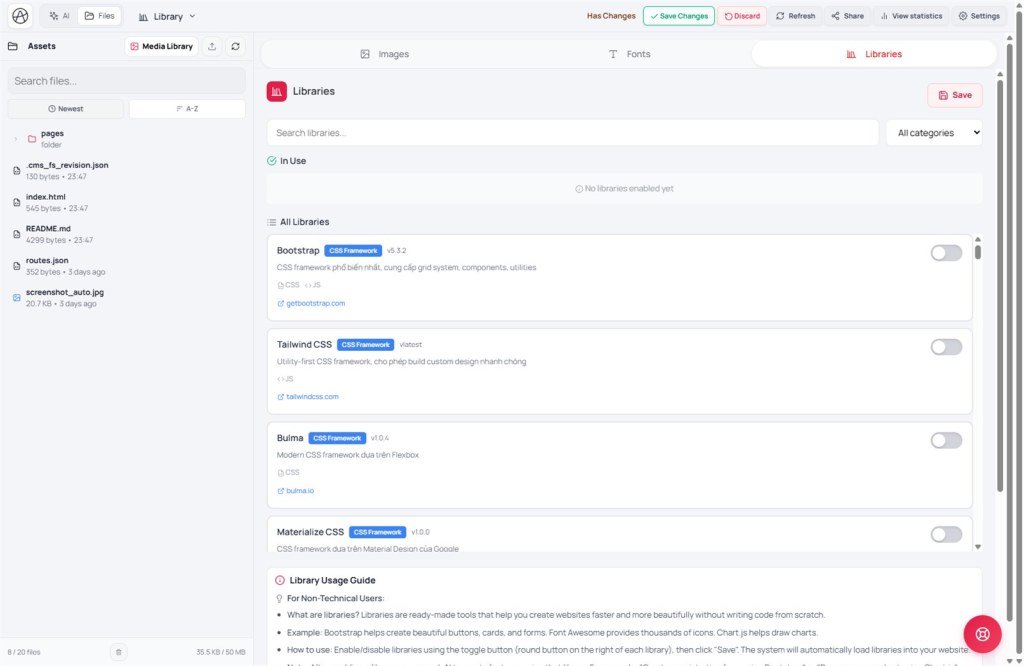
Task: Click the library list scroll-down arrow
Action: pyautogui.click(x=978, y=547)
